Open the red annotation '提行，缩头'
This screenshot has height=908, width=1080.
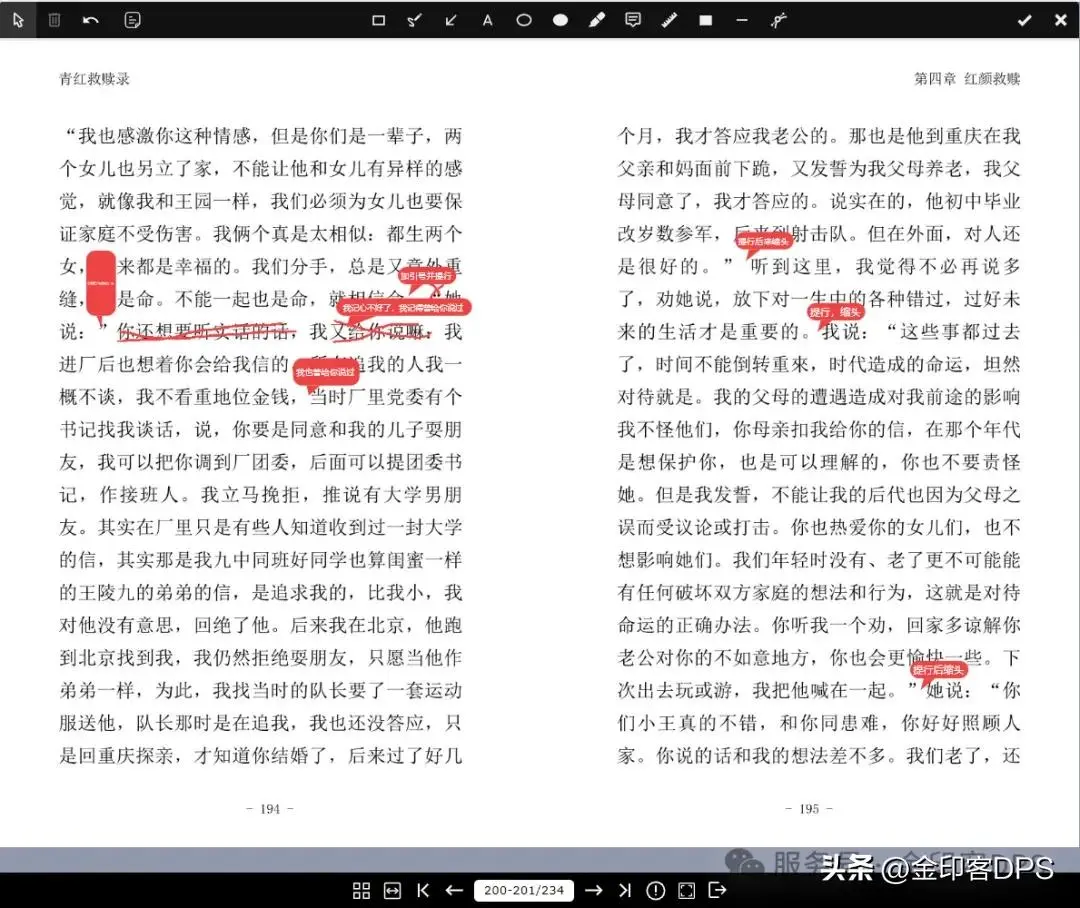click(x=835, y=312)
